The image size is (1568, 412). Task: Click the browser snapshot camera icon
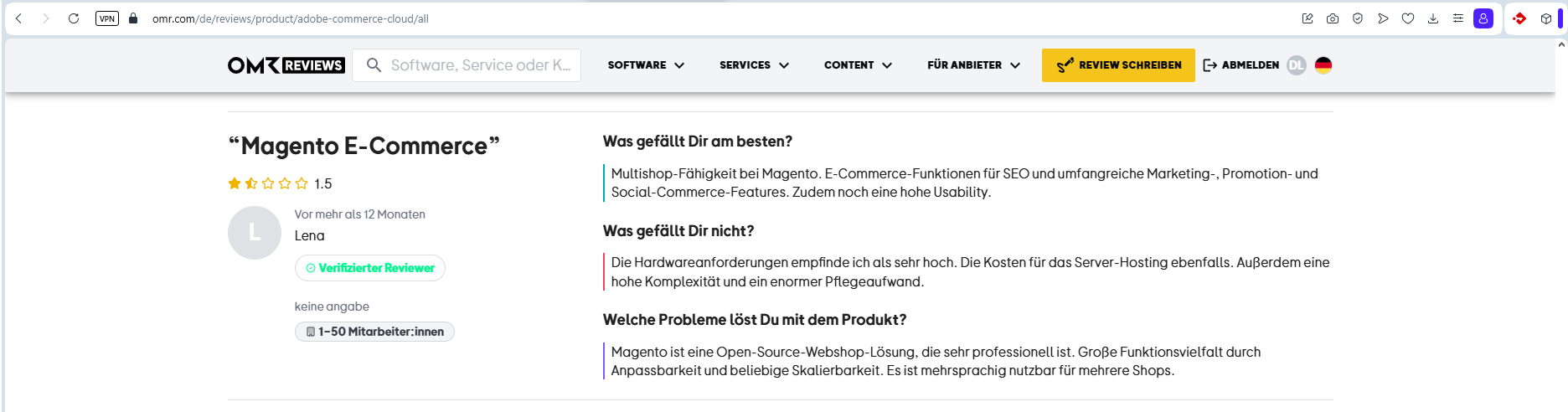1333,18
